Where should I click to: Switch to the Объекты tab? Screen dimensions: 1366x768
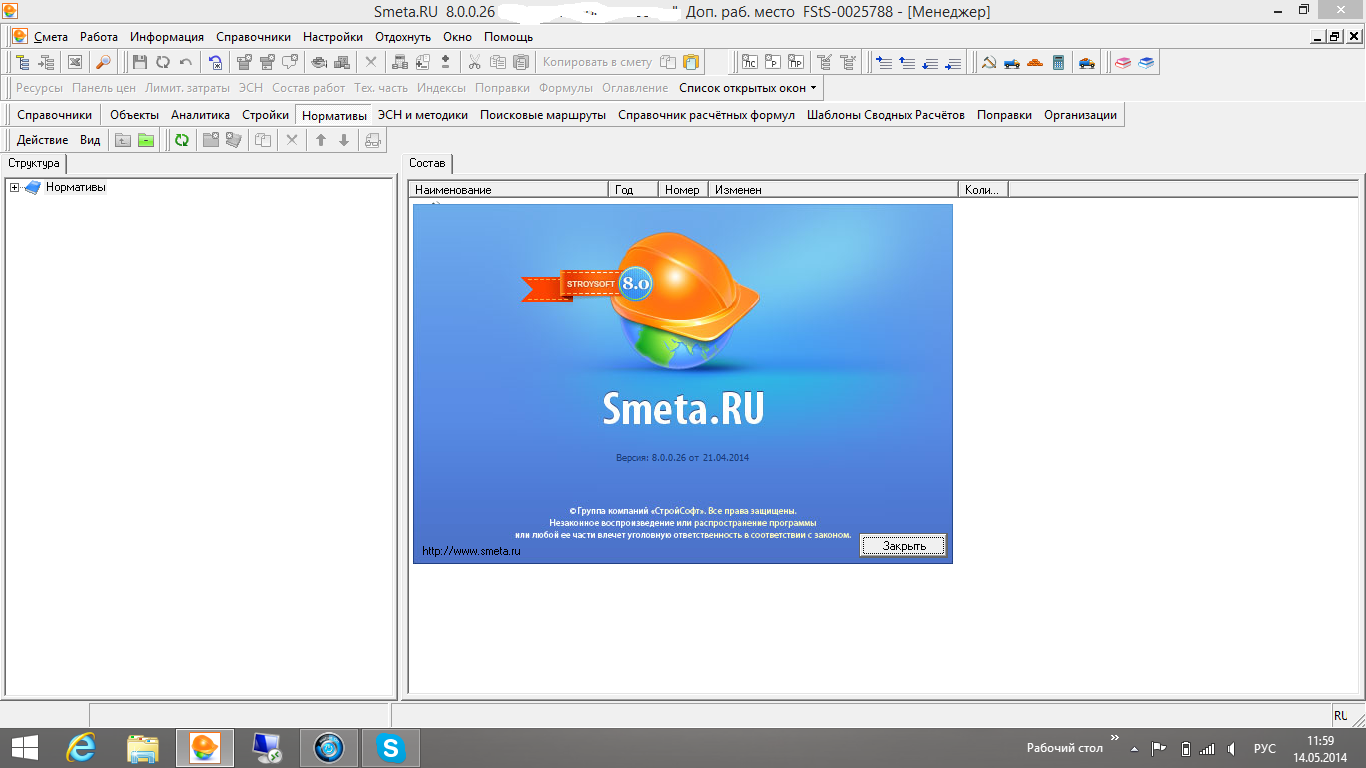coord(134,115)
